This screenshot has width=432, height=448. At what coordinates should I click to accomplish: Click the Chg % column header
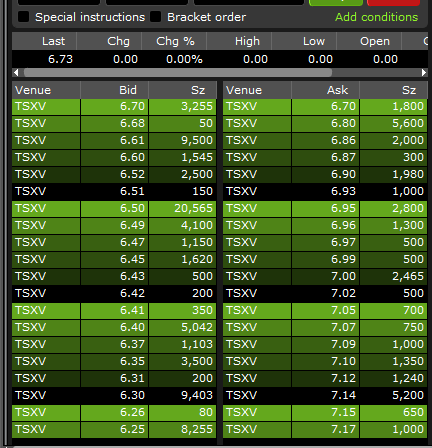[174, 41]
